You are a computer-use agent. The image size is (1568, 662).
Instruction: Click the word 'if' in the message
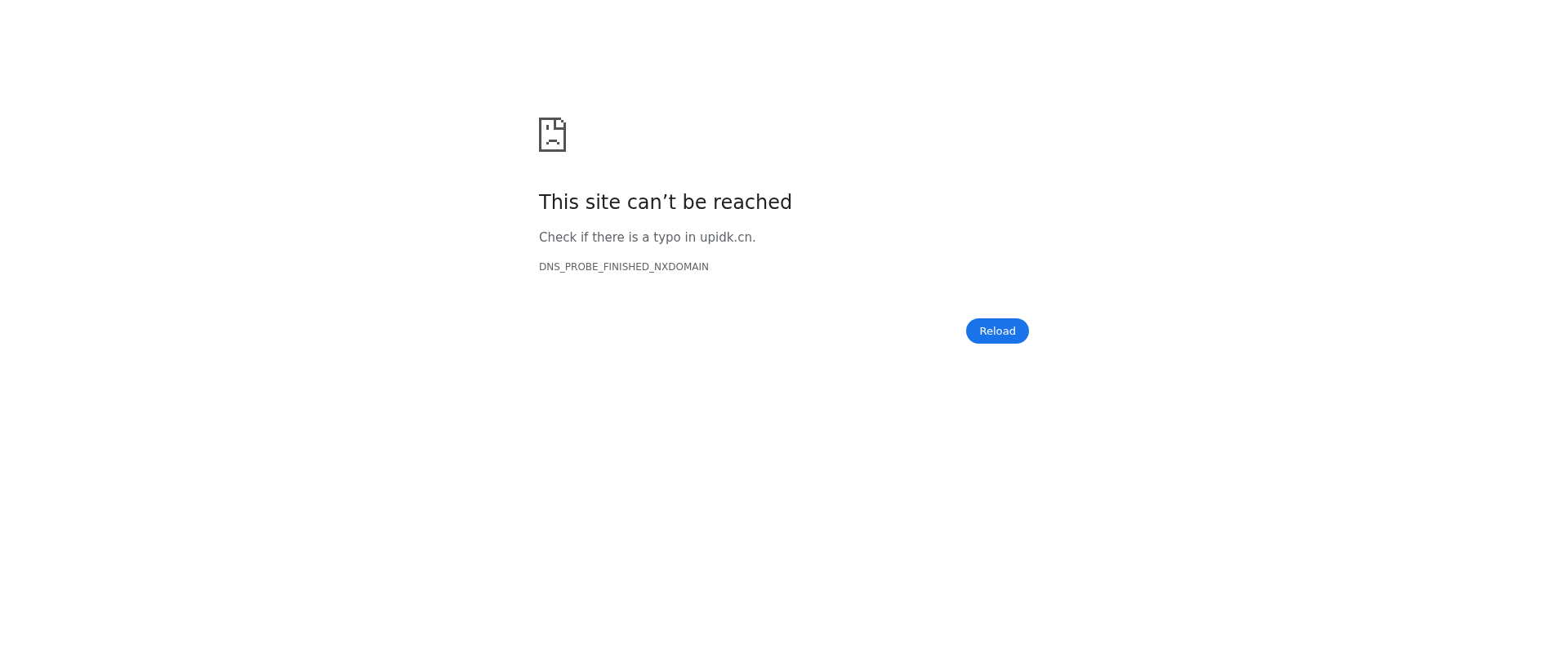pyautogui.click(x=584, y=238)
